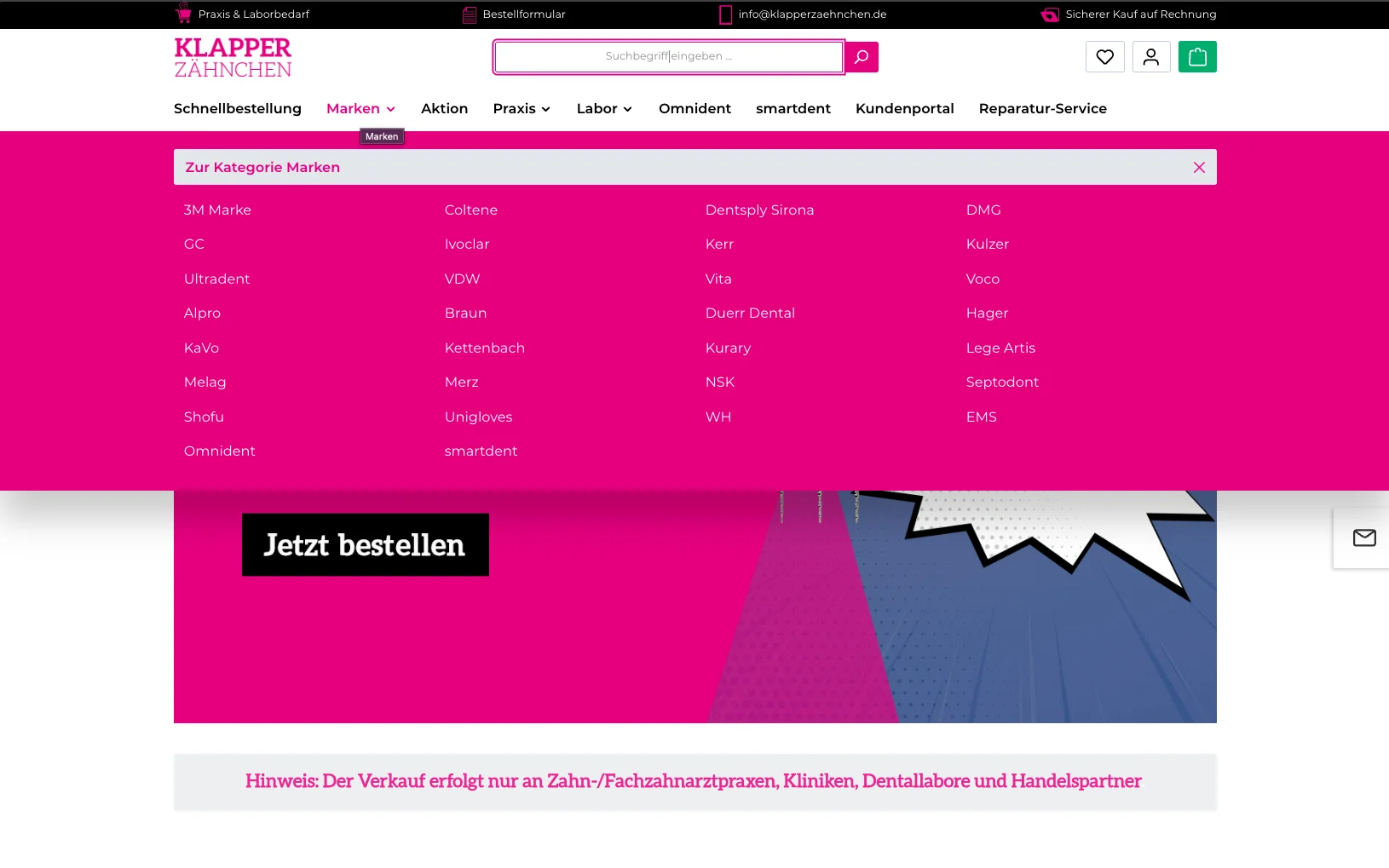Select the 3M Marke brand
This screenshot has height=868, width=1389.
(x=217, y=210)
